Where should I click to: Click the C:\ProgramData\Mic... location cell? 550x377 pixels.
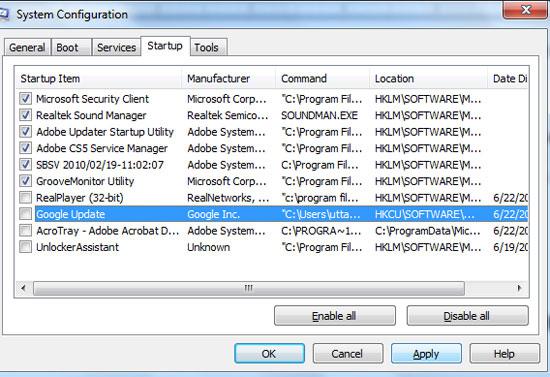428,231
